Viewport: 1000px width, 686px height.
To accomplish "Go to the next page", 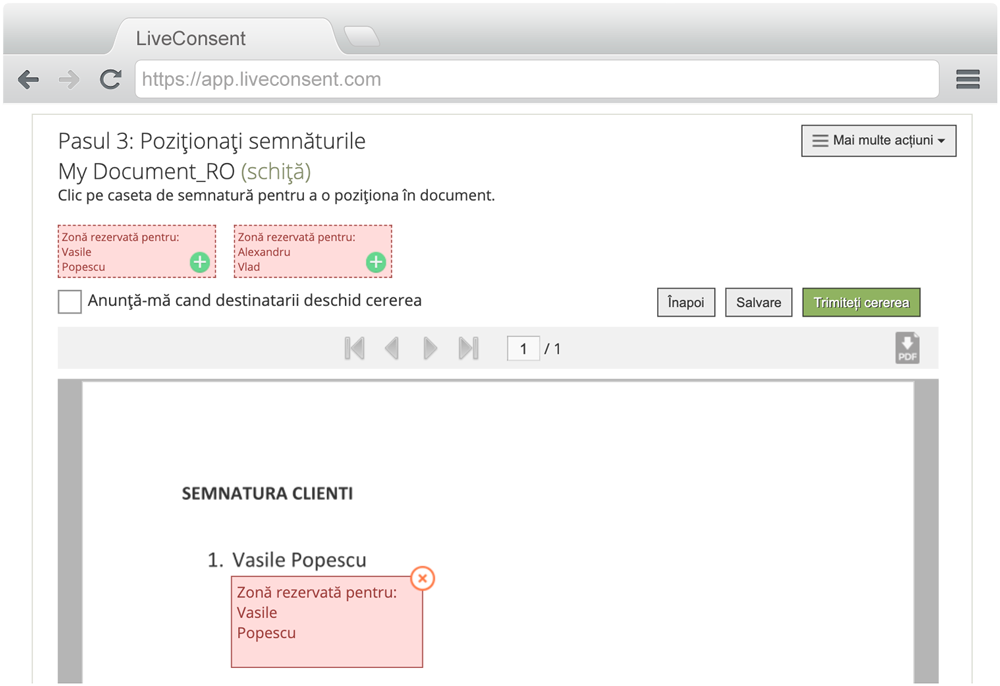I will coord(430,348).
